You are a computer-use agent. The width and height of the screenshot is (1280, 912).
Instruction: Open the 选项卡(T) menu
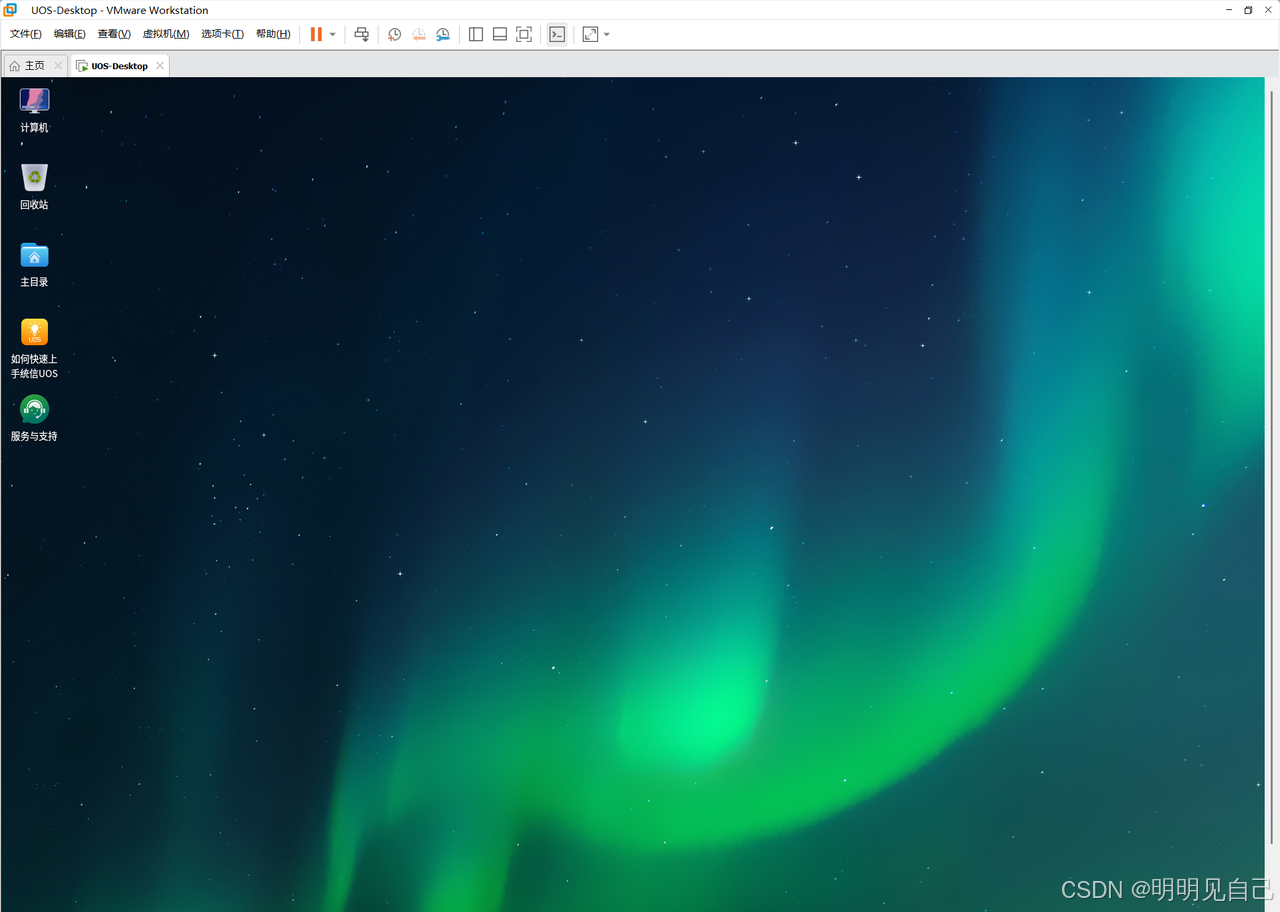point(222,34)
